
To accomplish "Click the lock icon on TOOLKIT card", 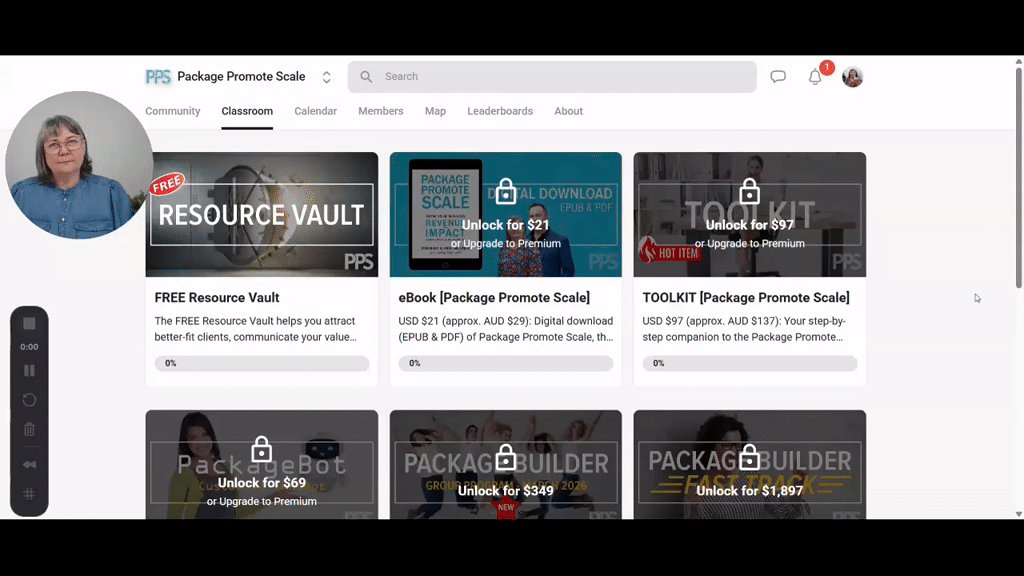I will pyautogui.click(x=750, y=191).
